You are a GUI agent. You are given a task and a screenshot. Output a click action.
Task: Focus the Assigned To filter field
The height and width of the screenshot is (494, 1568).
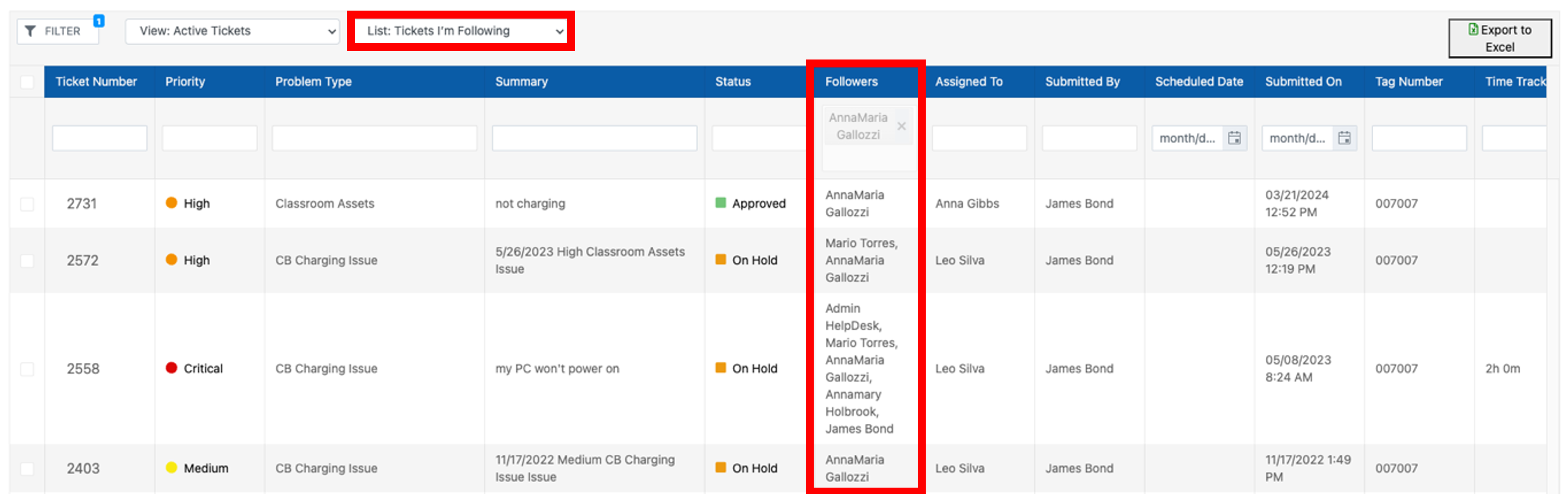[979, 138]
